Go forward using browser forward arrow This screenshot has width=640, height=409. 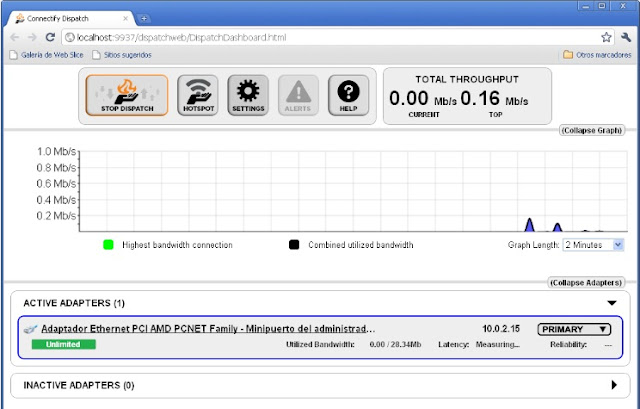click(32, 38)
